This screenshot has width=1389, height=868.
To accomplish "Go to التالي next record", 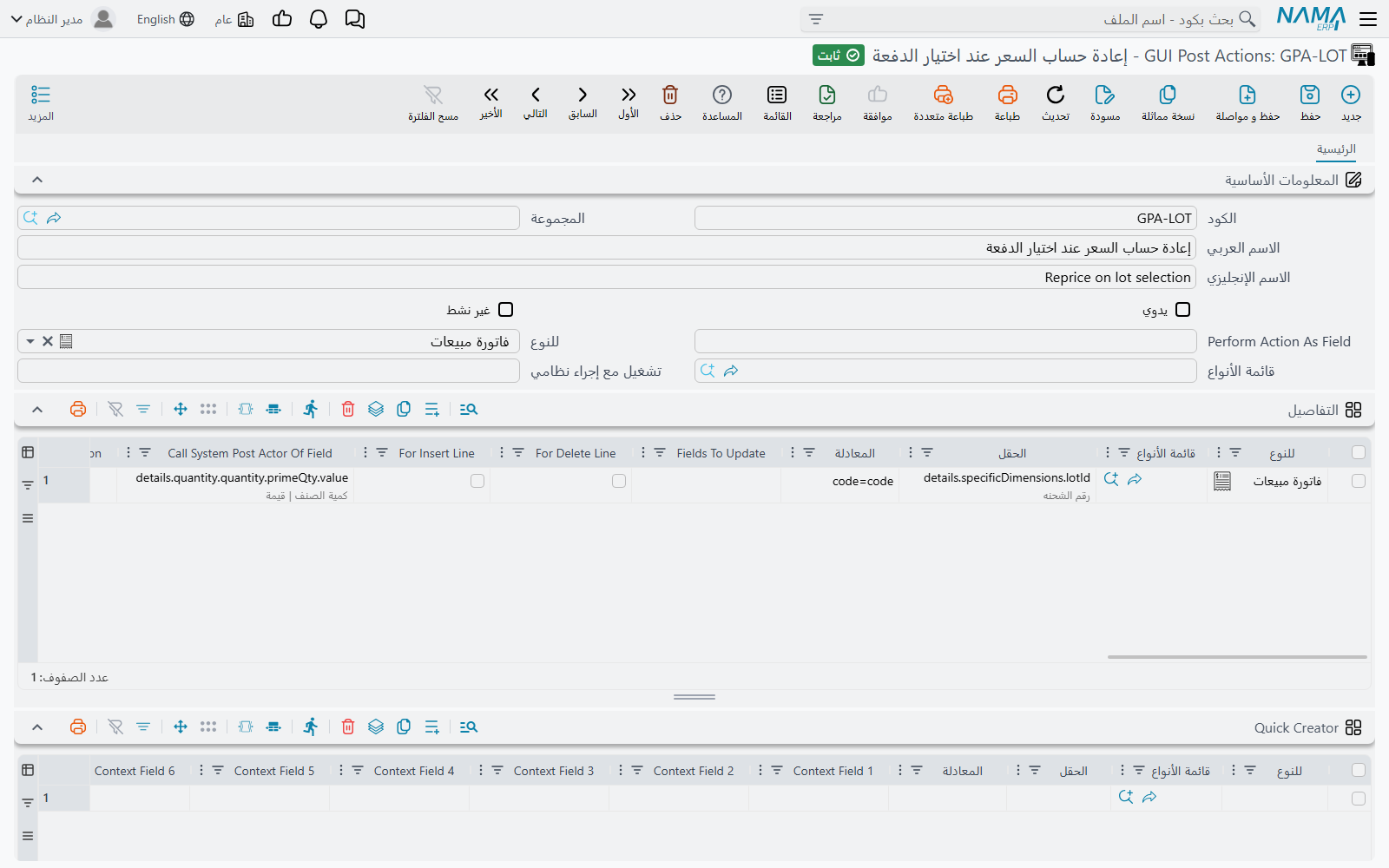I will coord(536,95).
